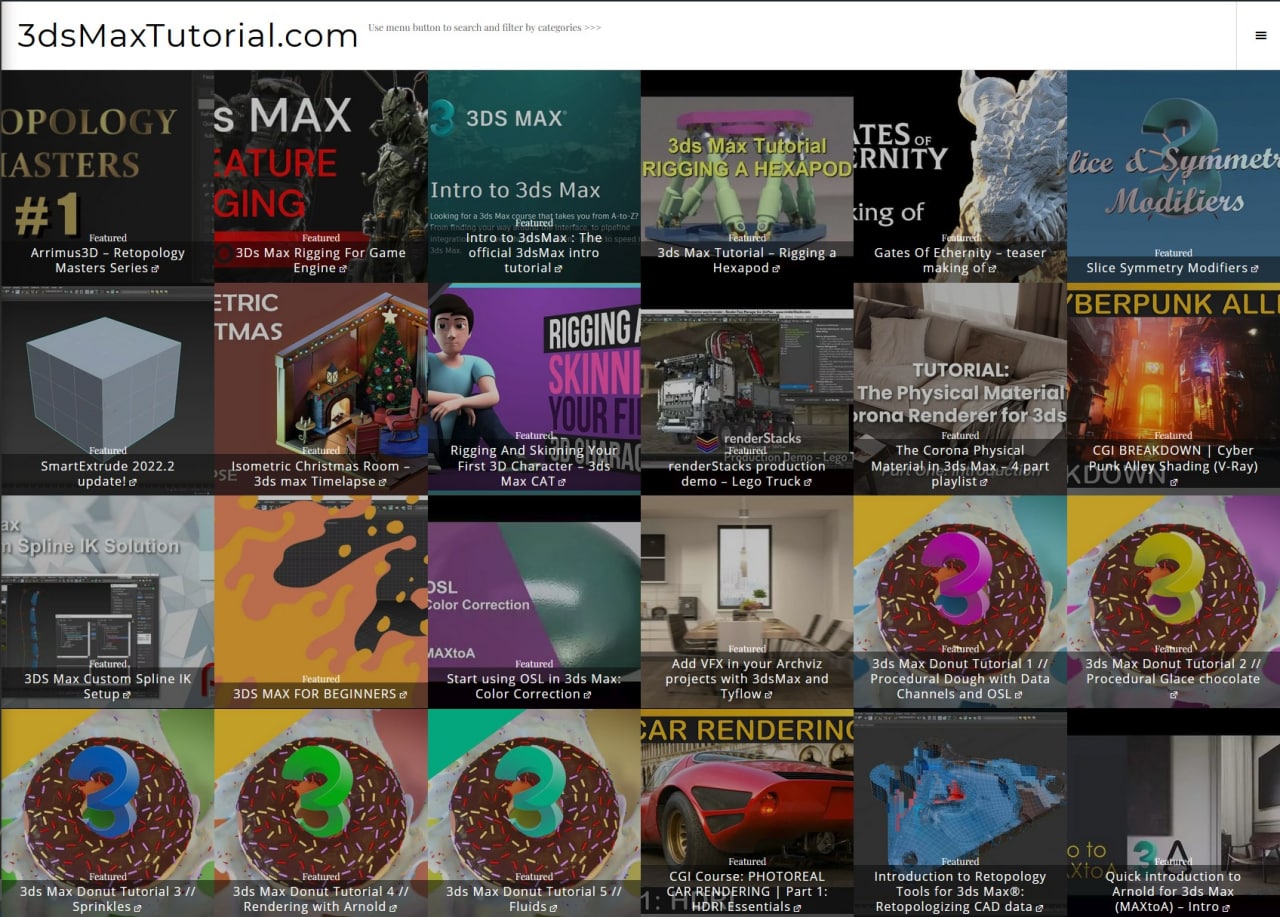This screenshot has height=917, width=1280.
Task: Open 3Ds Max Rigging For Game Engine
Action: click(x=321, y=260)
